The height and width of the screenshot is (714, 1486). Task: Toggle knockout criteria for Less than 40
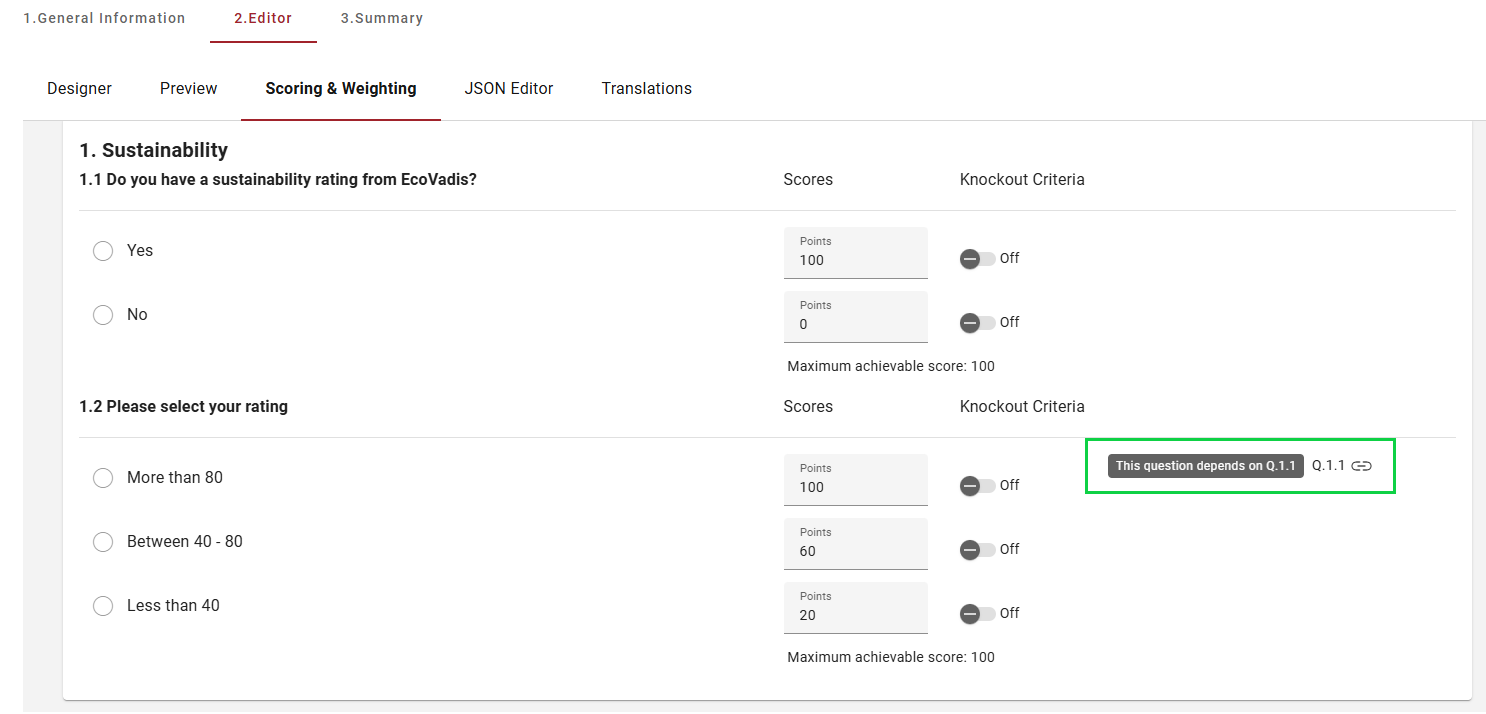(x=977, y=614)
